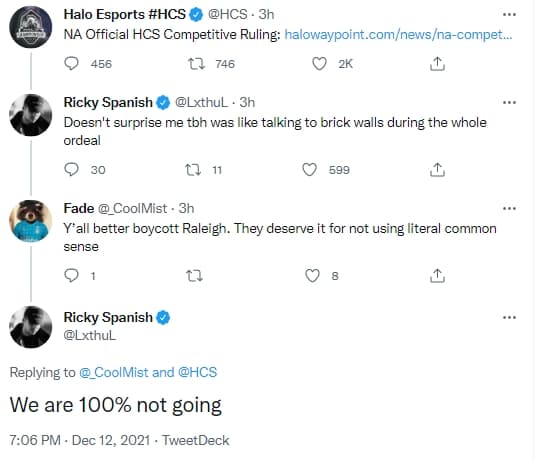Open the @HCS mention in replying line
535x462 pixels.
coord(197,372)
